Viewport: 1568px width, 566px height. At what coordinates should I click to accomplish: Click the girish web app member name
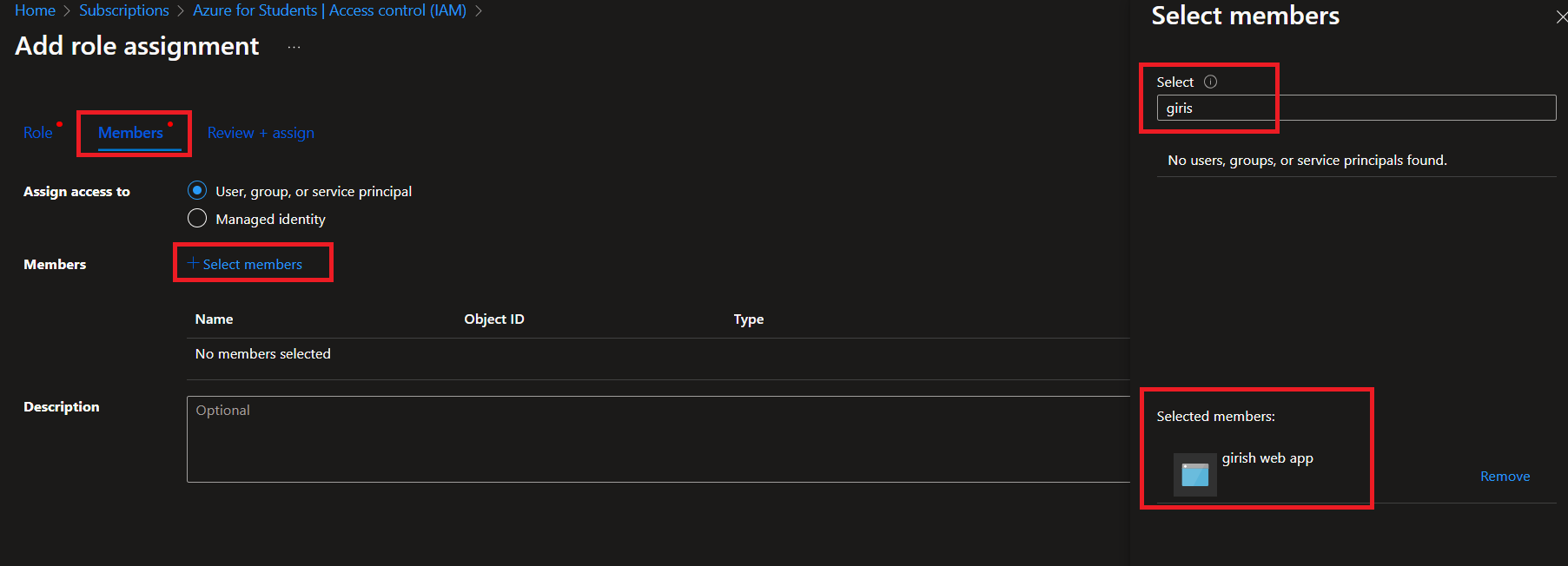1267,458
